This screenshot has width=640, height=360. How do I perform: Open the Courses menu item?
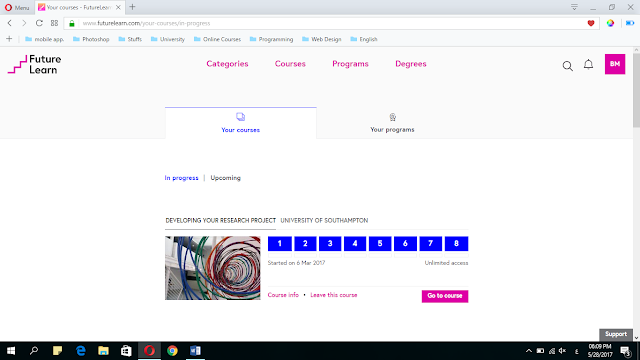pos(290,64)
